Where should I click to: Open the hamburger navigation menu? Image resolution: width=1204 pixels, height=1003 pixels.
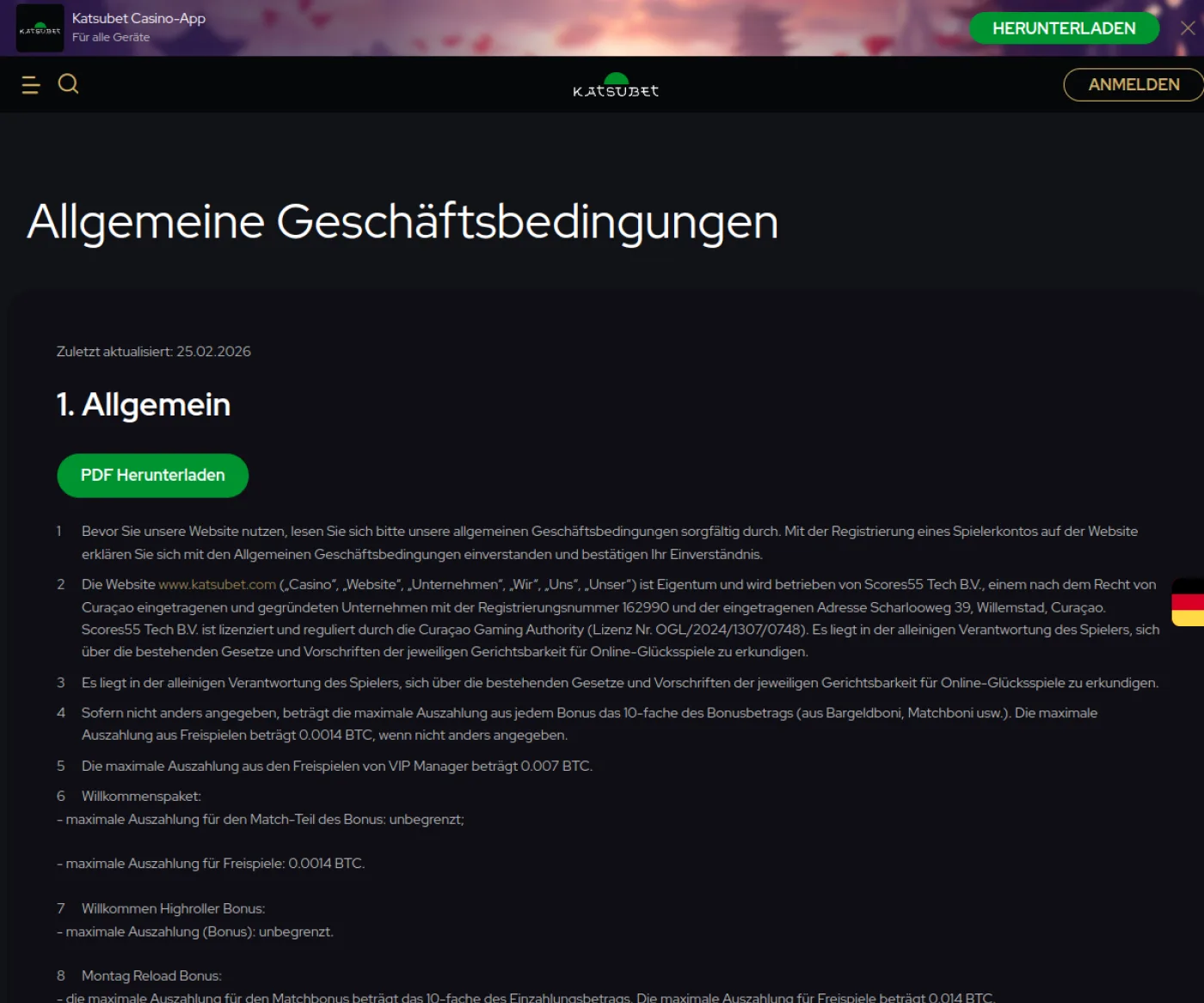tap(31, 84)
